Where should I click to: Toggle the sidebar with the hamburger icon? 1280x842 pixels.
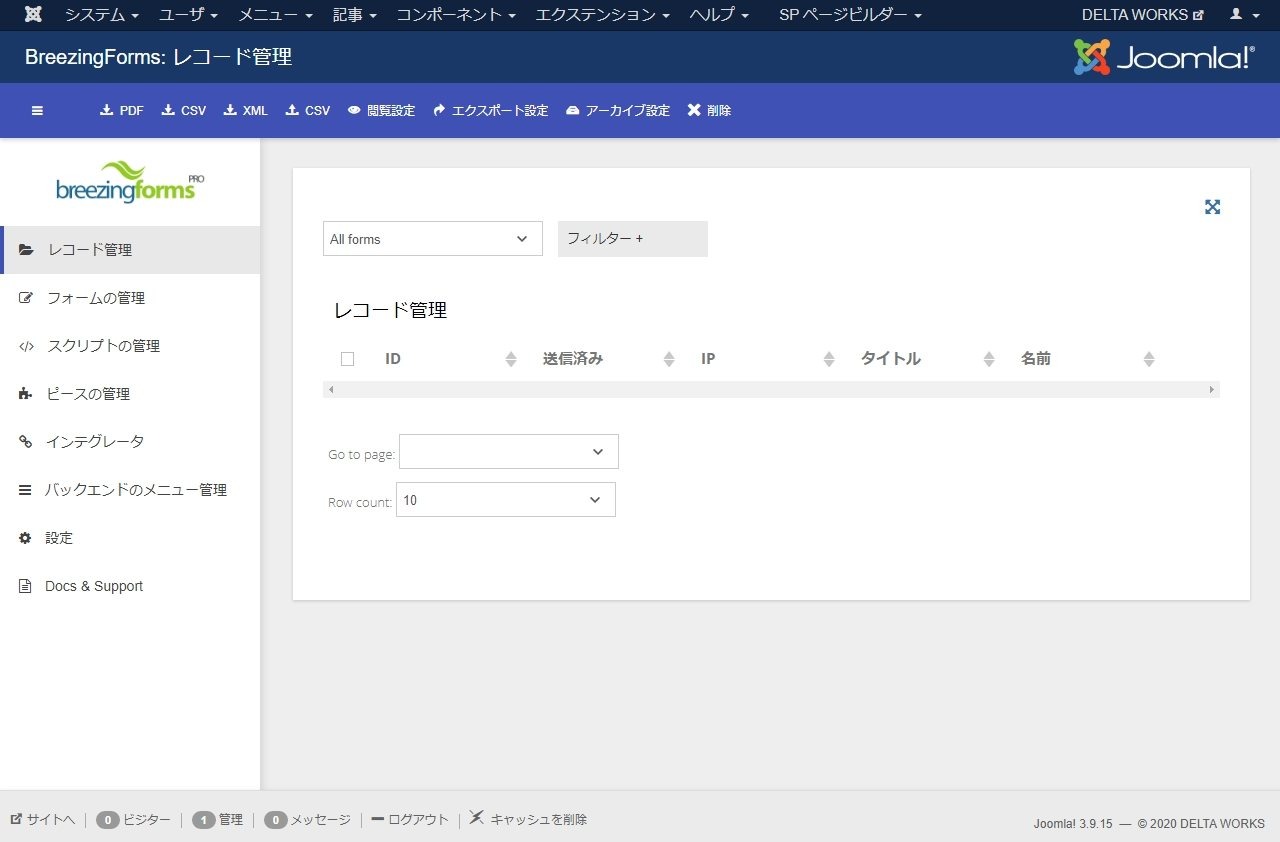pyautogui.click(x=37, y=110)
